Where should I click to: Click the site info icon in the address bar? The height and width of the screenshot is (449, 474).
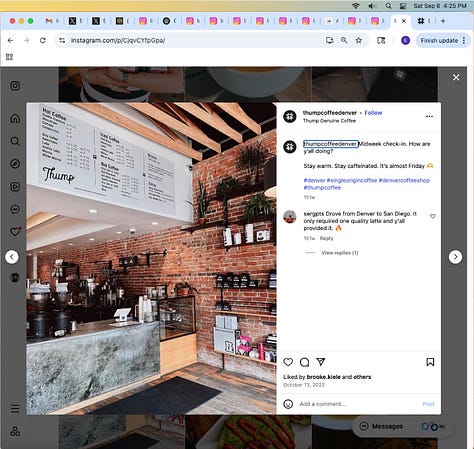(x=62, y=40)
